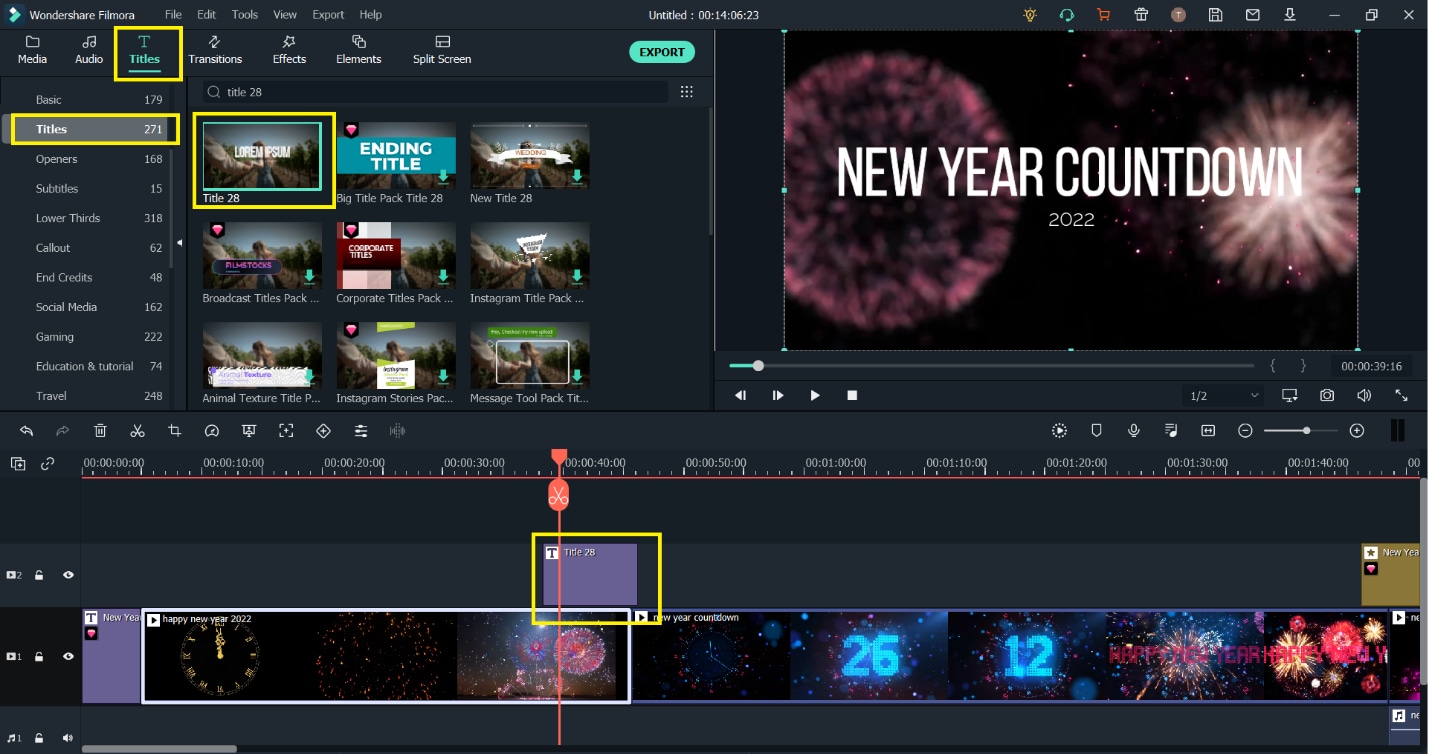Take a snapshot with camera icon

tap(1326, 396)
